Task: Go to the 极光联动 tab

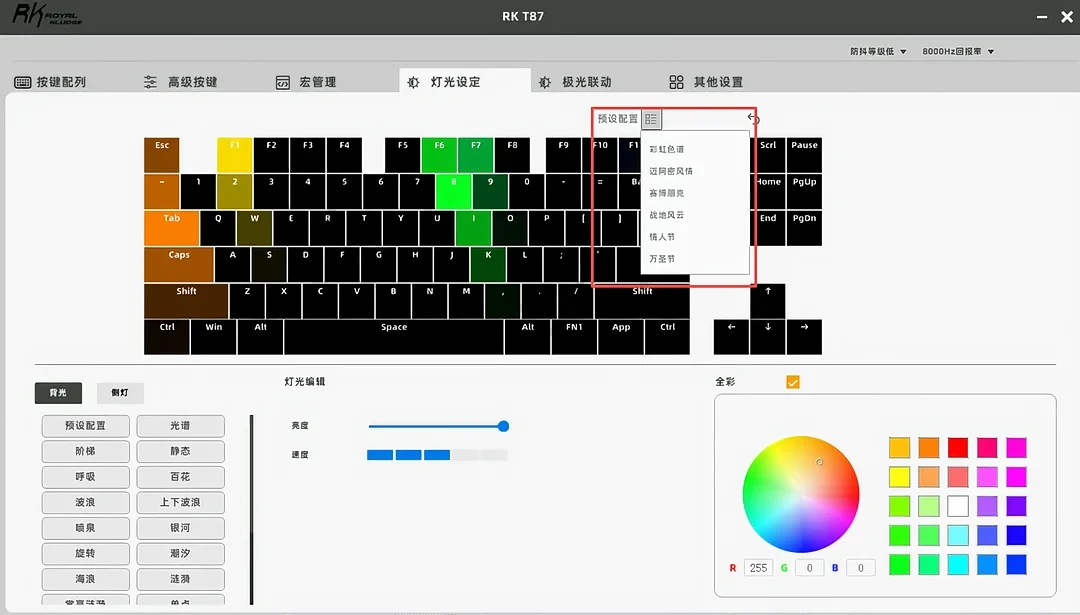Action: pyautogui.click(x=575, y=82)
